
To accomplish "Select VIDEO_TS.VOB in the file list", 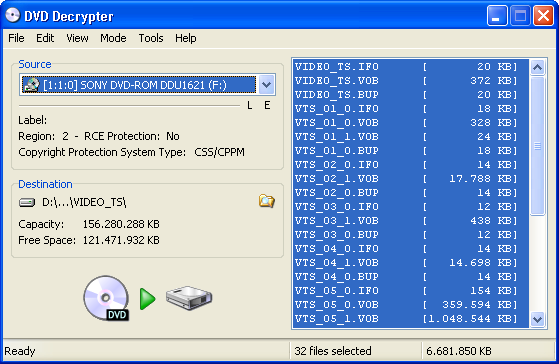I will pyautogui.click(x=410, y=81).
